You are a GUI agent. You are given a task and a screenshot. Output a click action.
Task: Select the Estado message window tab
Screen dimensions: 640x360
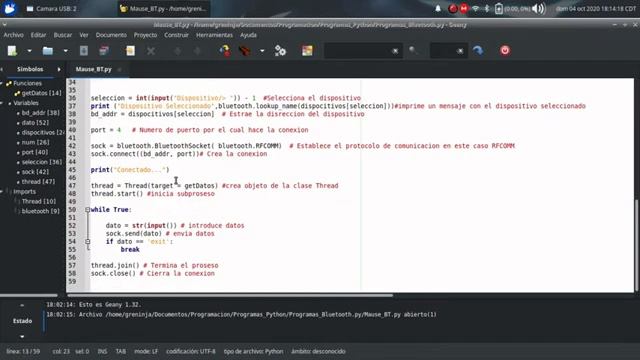[x=22, y=321]
